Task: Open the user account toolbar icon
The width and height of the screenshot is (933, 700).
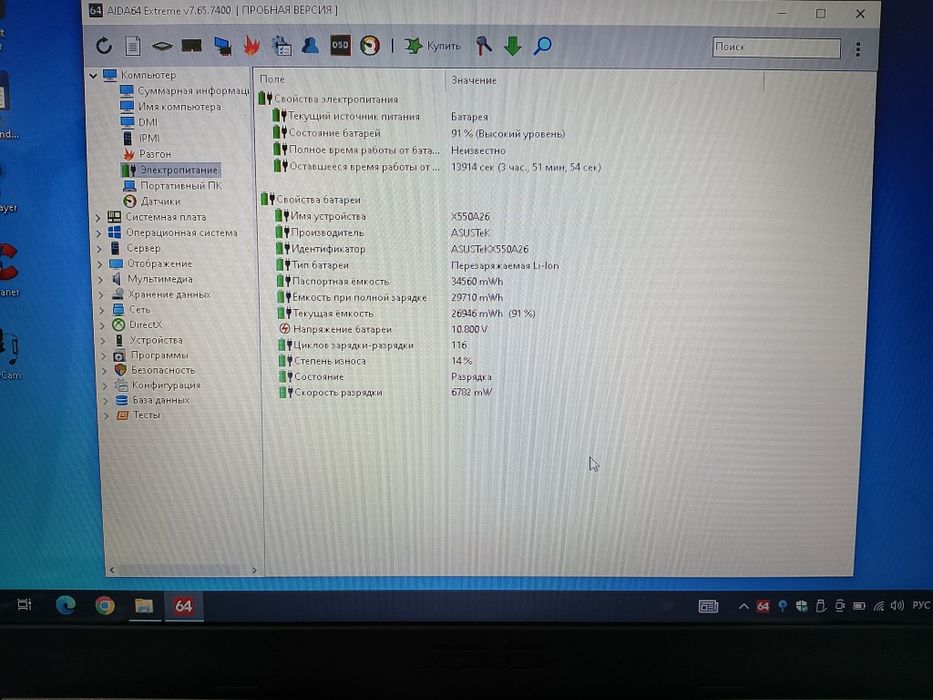Action: pyautogui.click(x=310, y=46)
